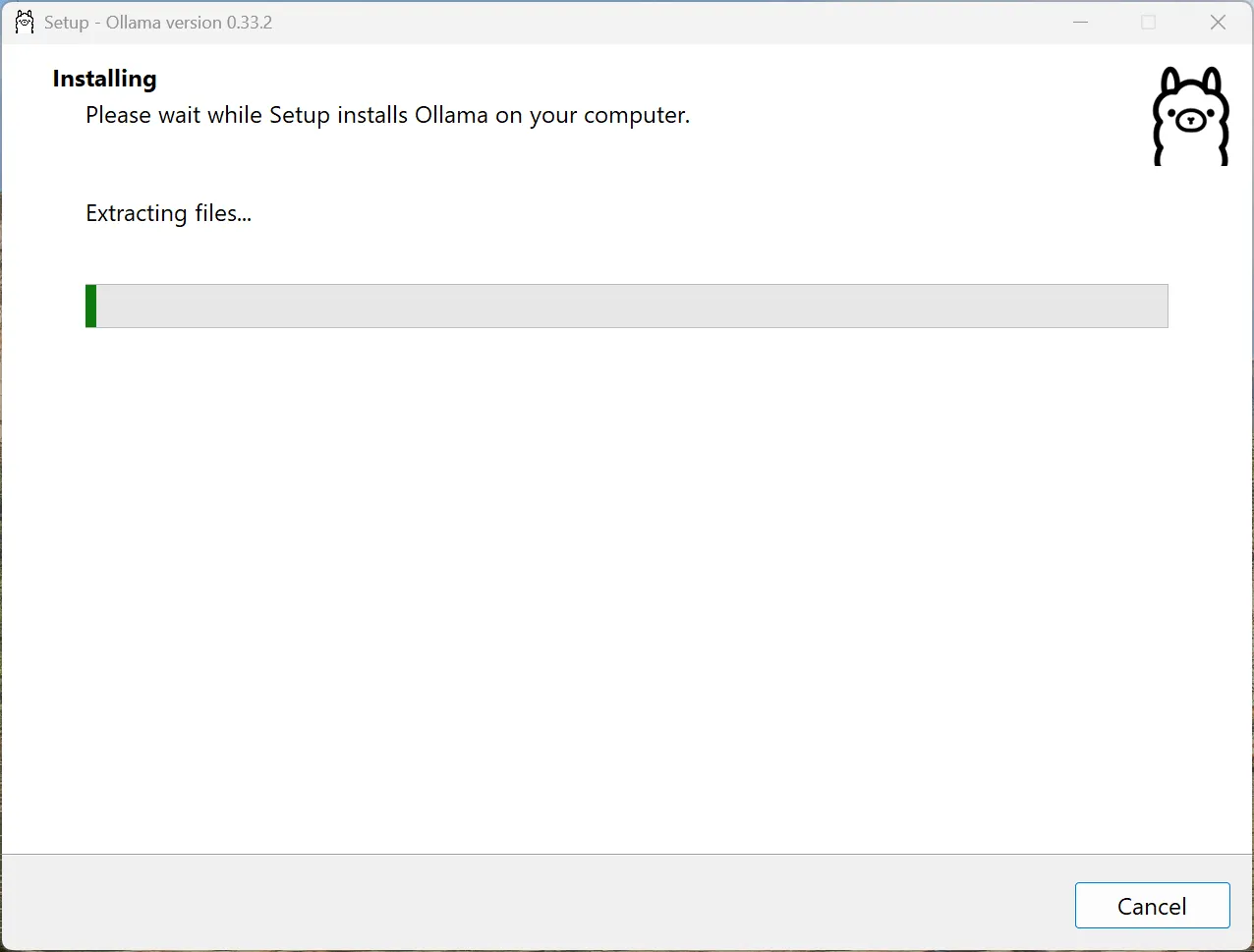
Task: Click the "Extracting files..." status text
Action: [x=169, y=213]
